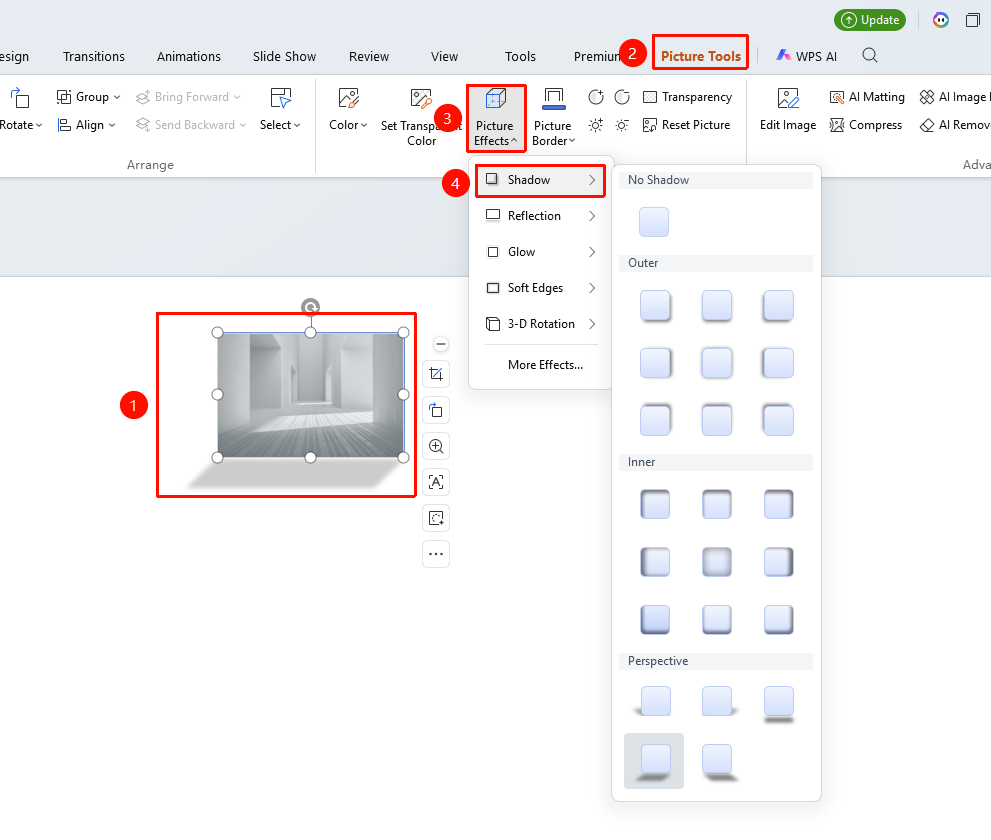
Task: Click the Decrease Contrast icon
Action: pos(622,97)
